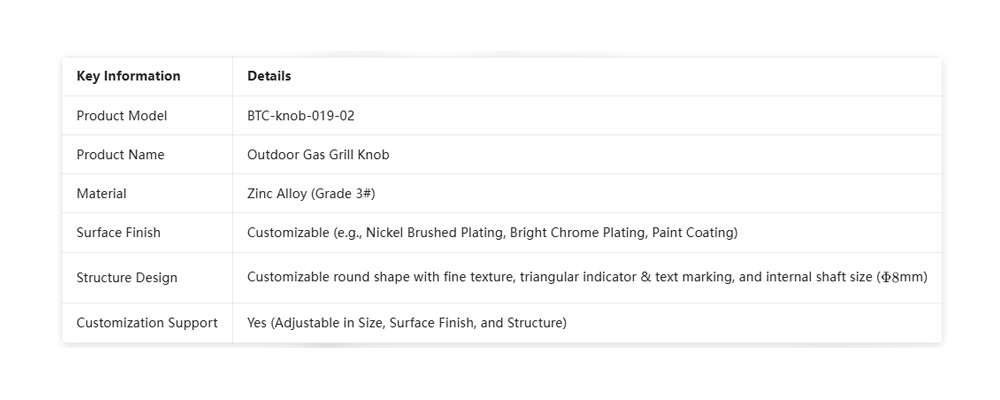Select the 'Structure Design' row label
This screenshot has width=1000, height=400.
tap(126, 278)
